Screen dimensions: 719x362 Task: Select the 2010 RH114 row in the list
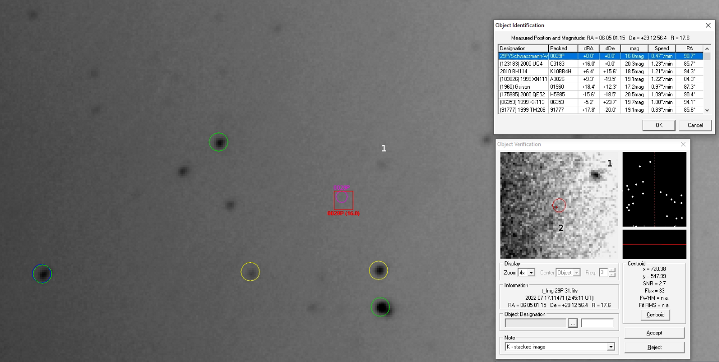tap(601, 72)
